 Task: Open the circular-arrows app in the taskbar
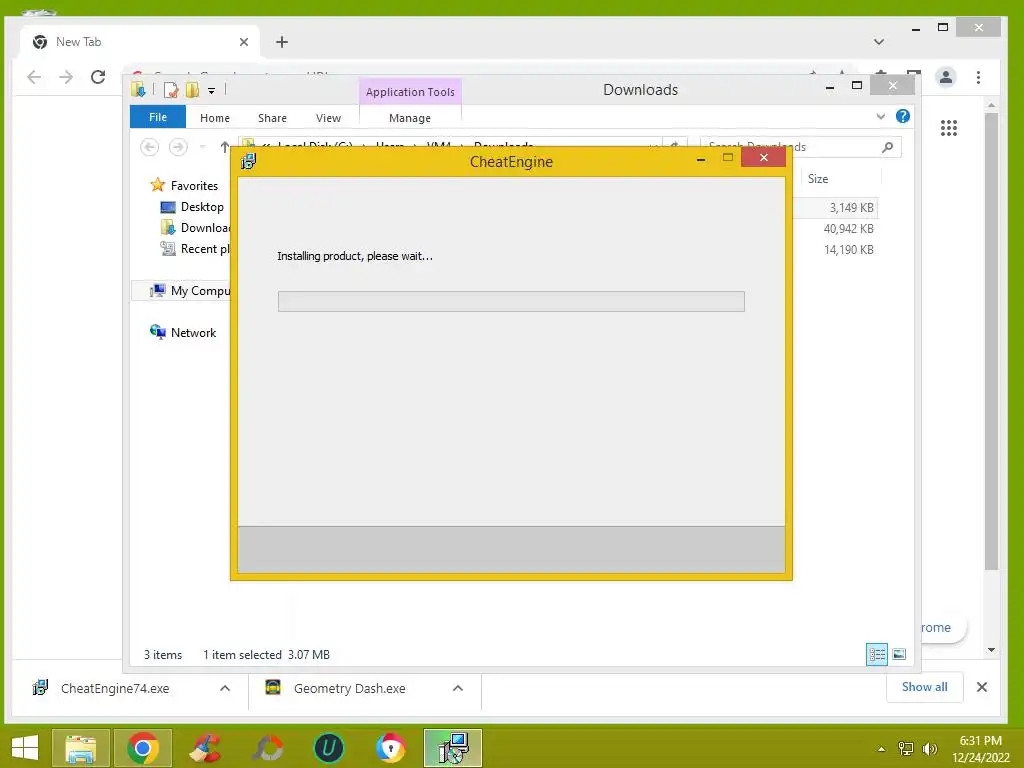coord(268,748)
